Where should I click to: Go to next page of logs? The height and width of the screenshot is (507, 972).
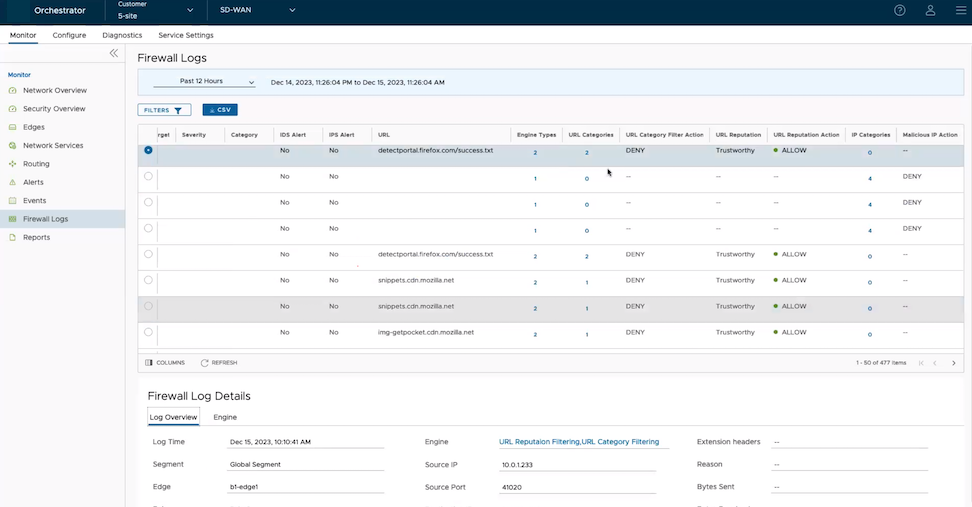(x=954, y=363)
